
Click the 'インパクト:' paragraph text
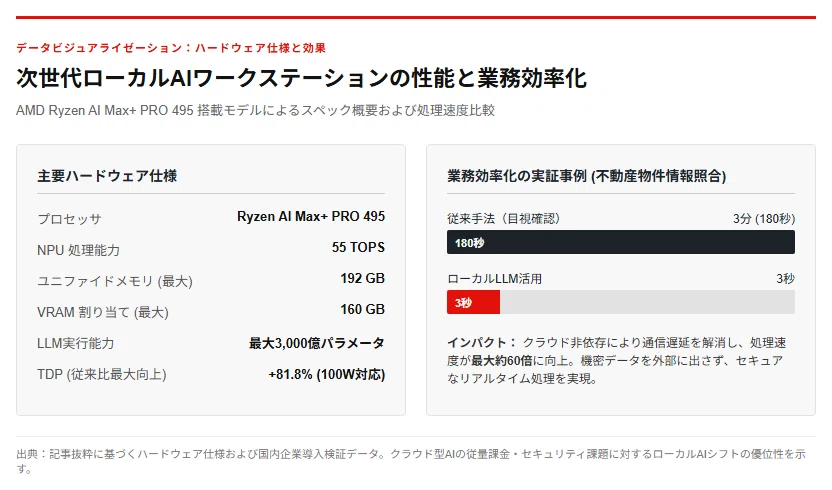pyautogui.click(x=616, y=360)
